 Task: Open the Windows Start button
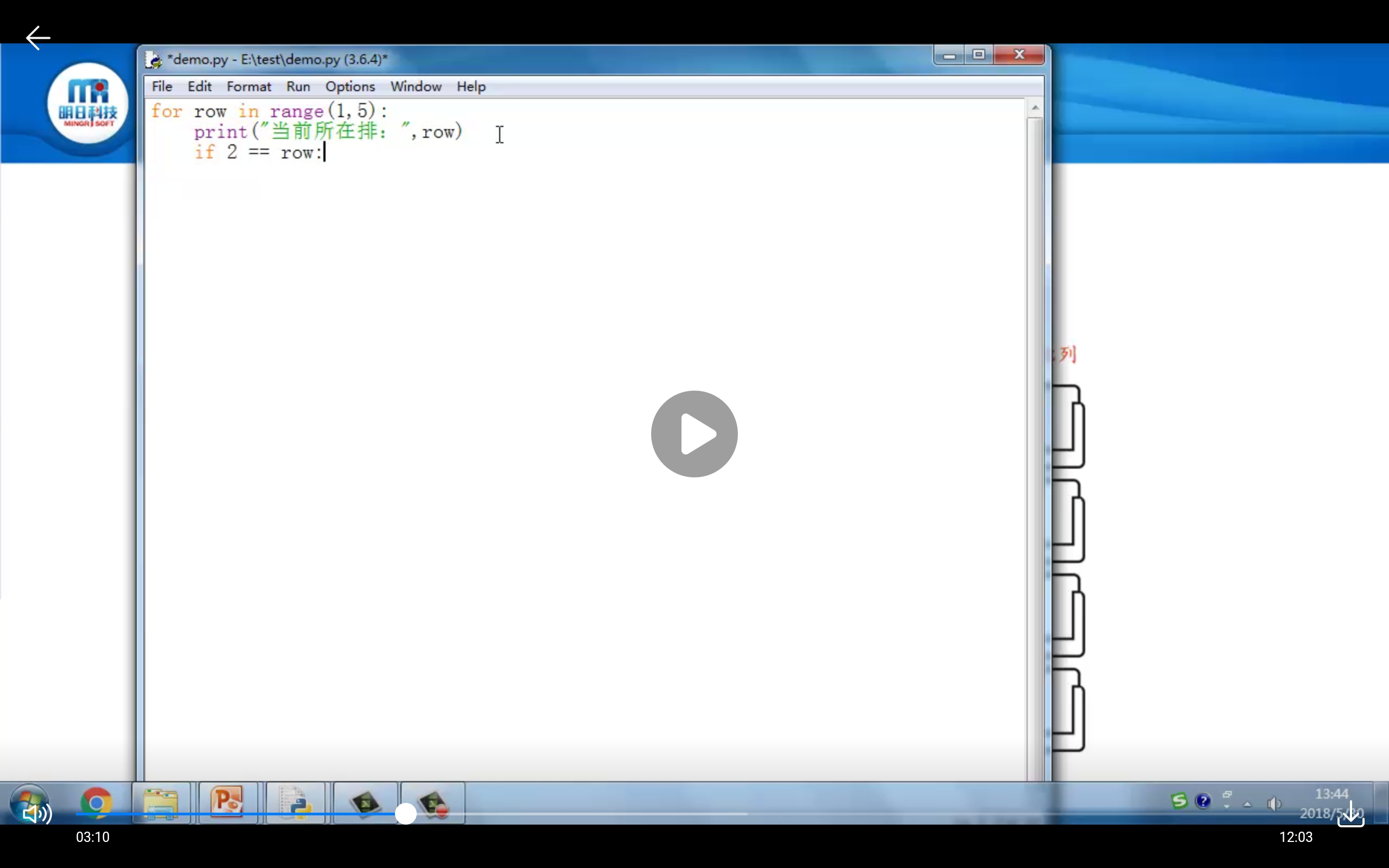pyautogui.click(x=29, y=802)
